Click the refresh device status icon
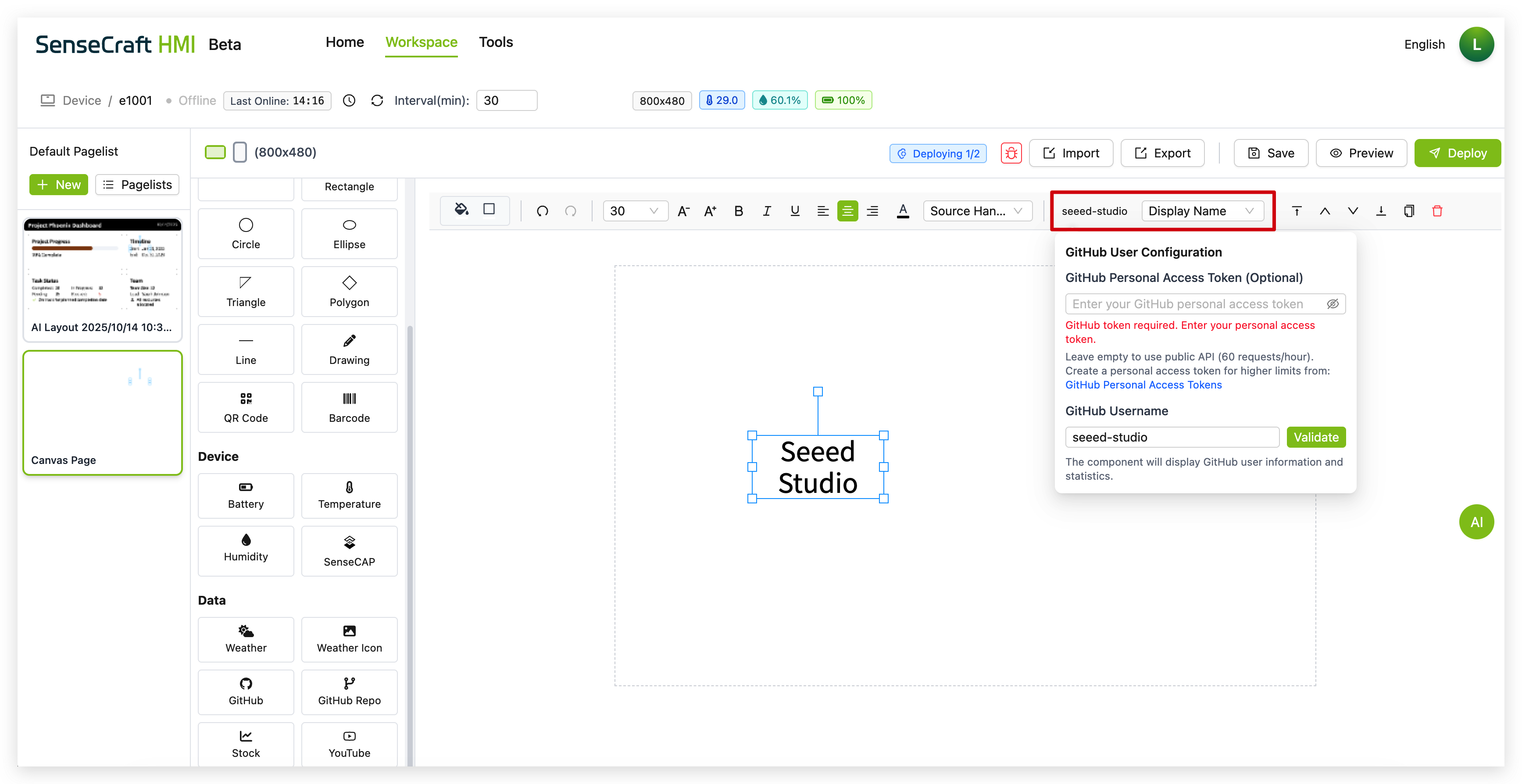The image size is (1522, 784). pyautogui.click(x=377, y=100)
